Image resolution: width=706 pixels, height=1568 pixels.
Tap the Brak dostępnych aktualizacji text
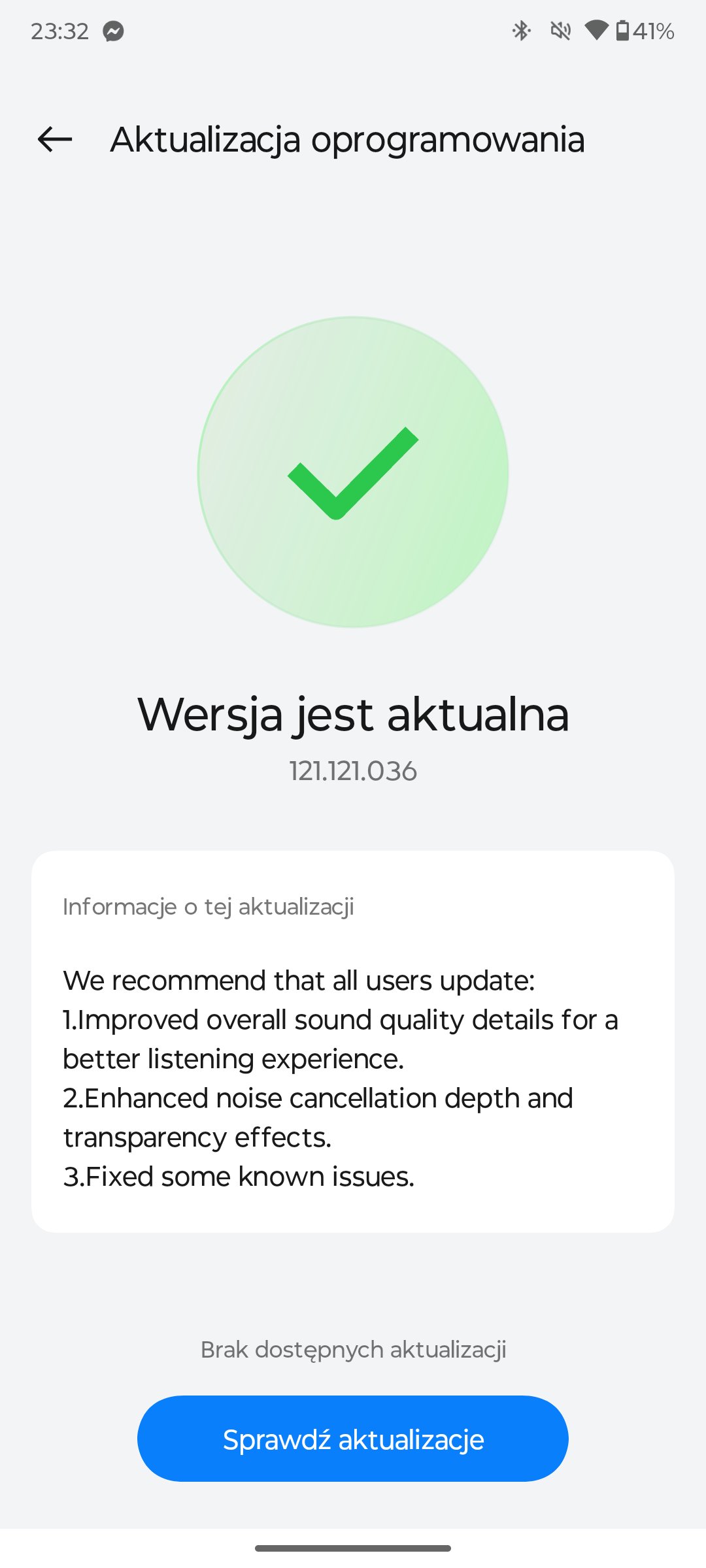point(353,1349)
